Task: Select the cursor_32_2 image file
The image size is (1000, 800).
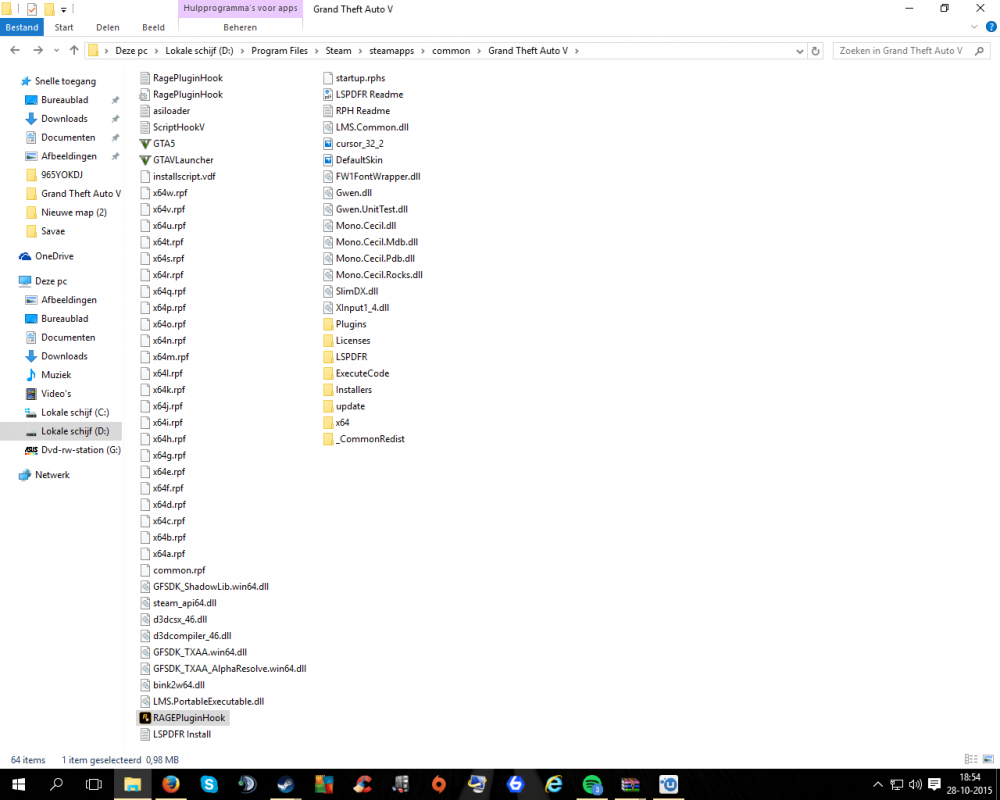Action: [x=353, y=144]
